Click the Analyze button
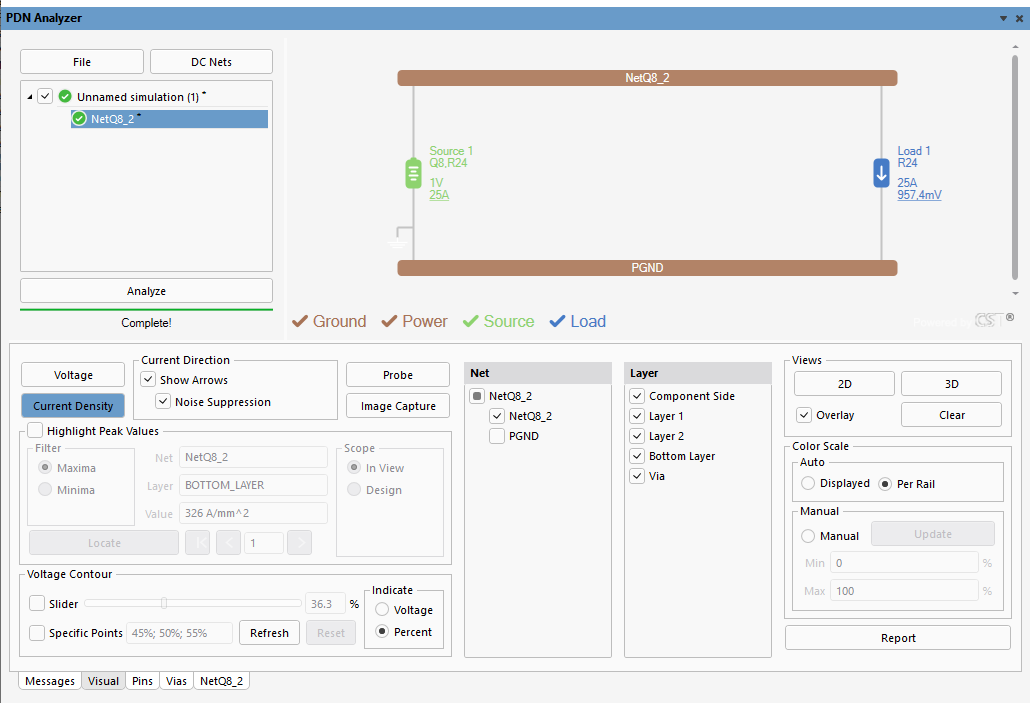 (x=146, y=291)
